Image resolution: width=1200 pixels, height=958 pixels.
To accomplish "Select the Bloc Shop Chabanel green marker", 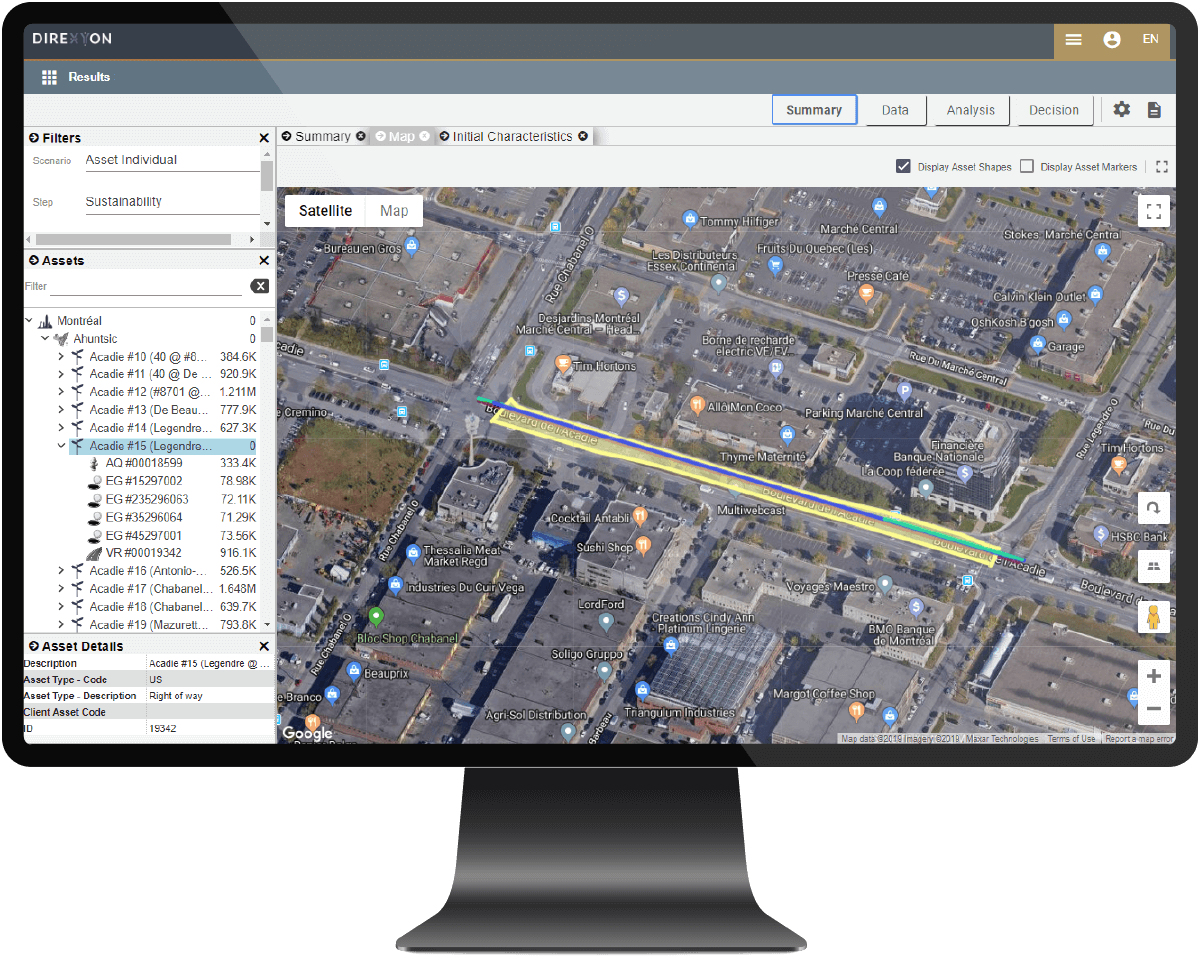I will [376, 617].
